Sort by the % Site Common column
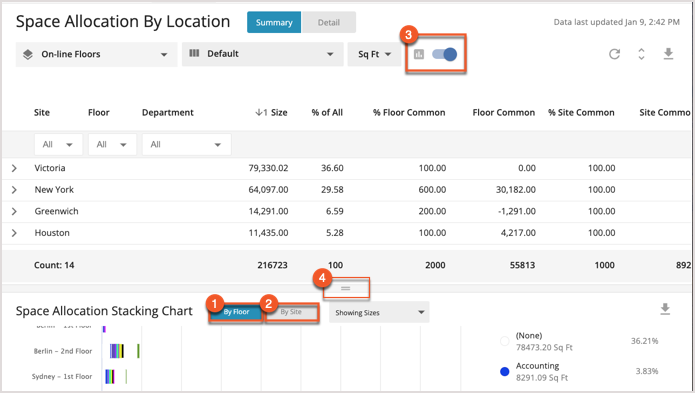 click(581, 113)
